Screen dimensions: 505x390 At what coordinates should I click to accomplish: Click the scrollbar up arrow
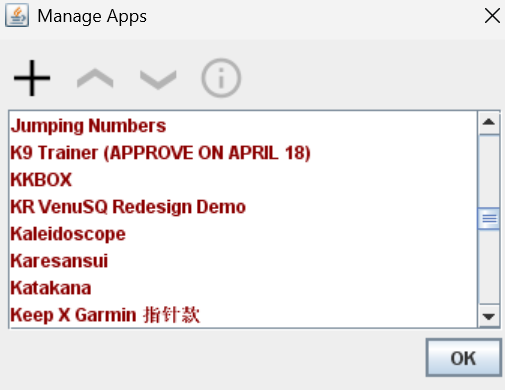coord(489,122)
